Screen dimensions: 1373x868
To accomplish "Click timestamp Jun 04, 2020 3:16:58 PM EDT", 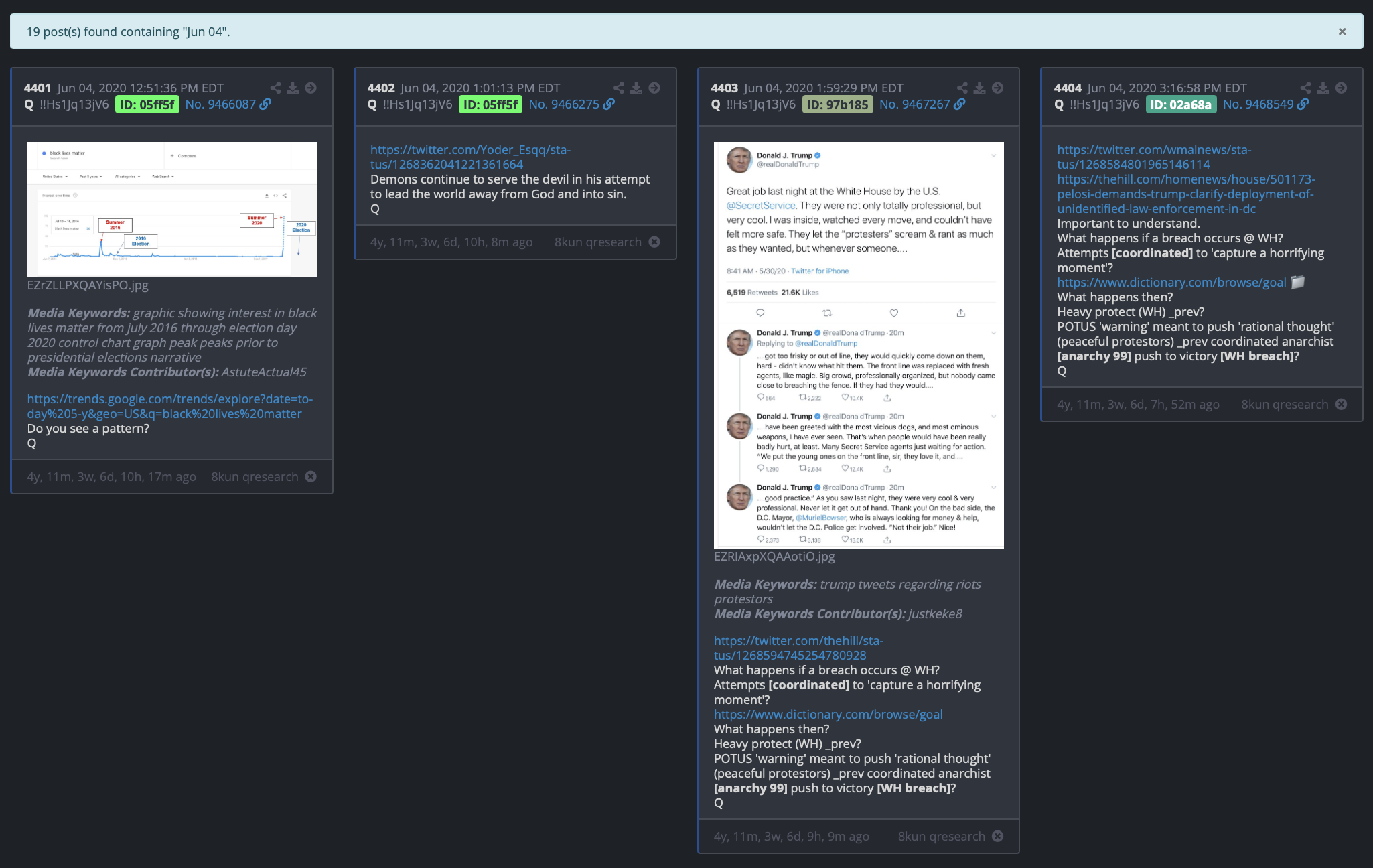I will 1167,88.
